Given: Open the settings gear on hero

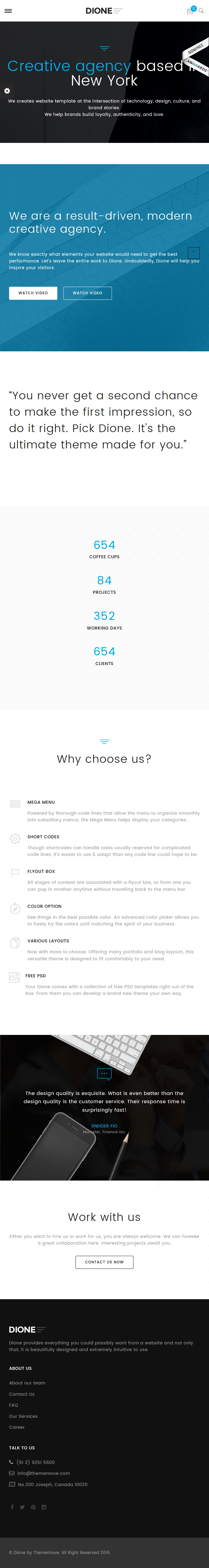Looking at the screenshot, I should pyautogui.click(x=7, y=91).
